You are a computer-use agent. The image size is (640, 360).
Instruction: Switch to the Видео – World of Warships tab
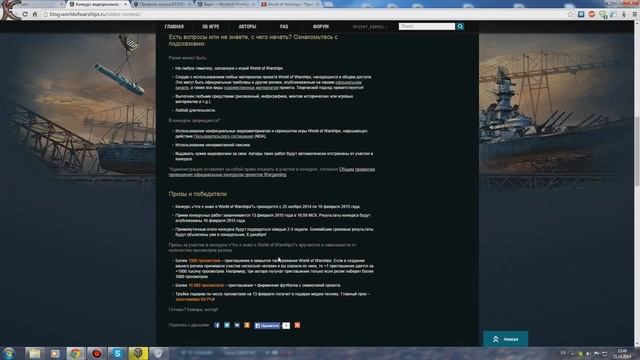226,4
